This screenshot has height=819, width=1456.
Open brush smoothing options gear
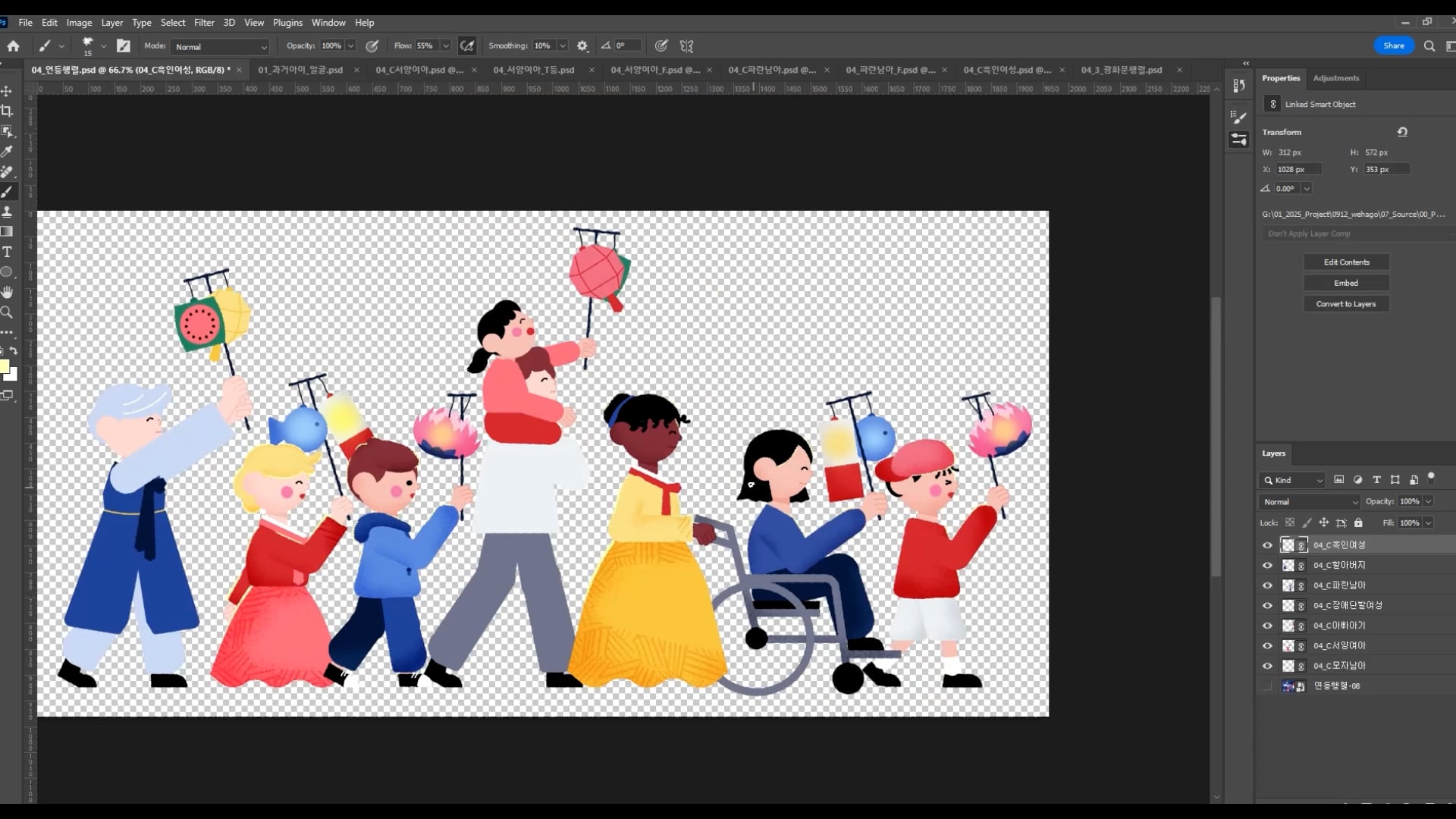[x=582, y=46]
